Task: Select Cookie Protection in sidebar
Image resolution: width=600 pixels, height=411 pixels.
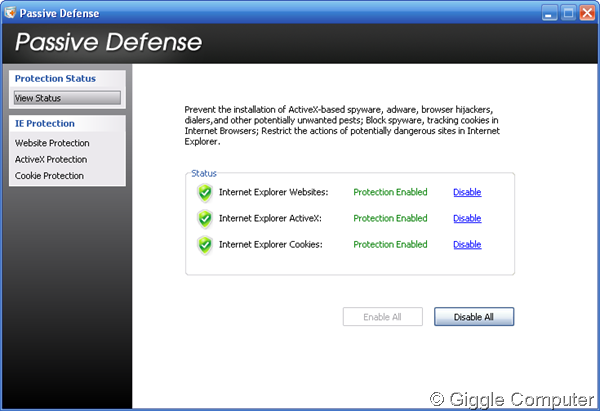Action: pyautogui.click(x=49, y=176)
